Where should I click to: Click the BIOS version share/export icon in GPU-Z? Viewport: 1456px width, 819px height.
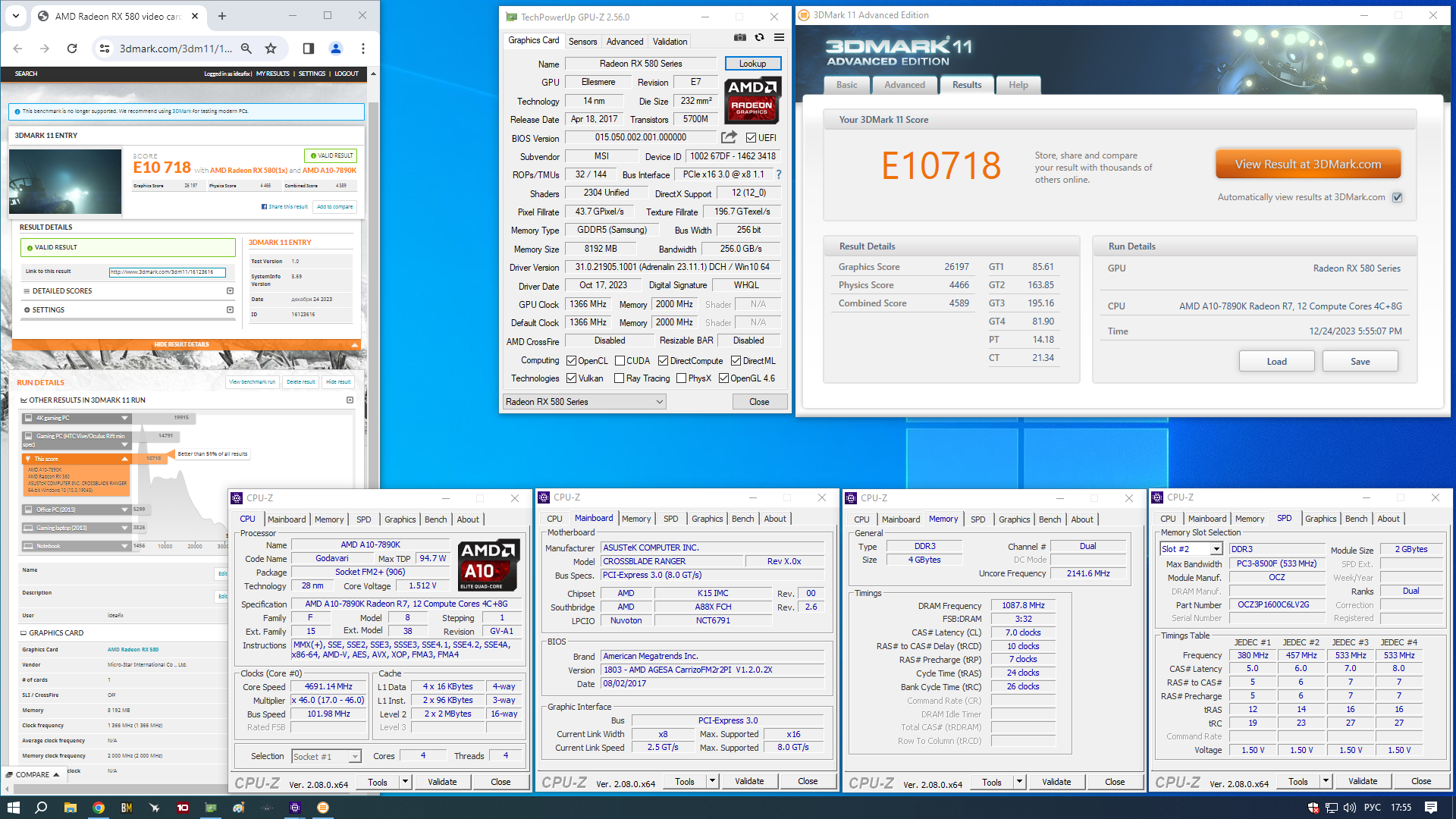click(729, 137)
